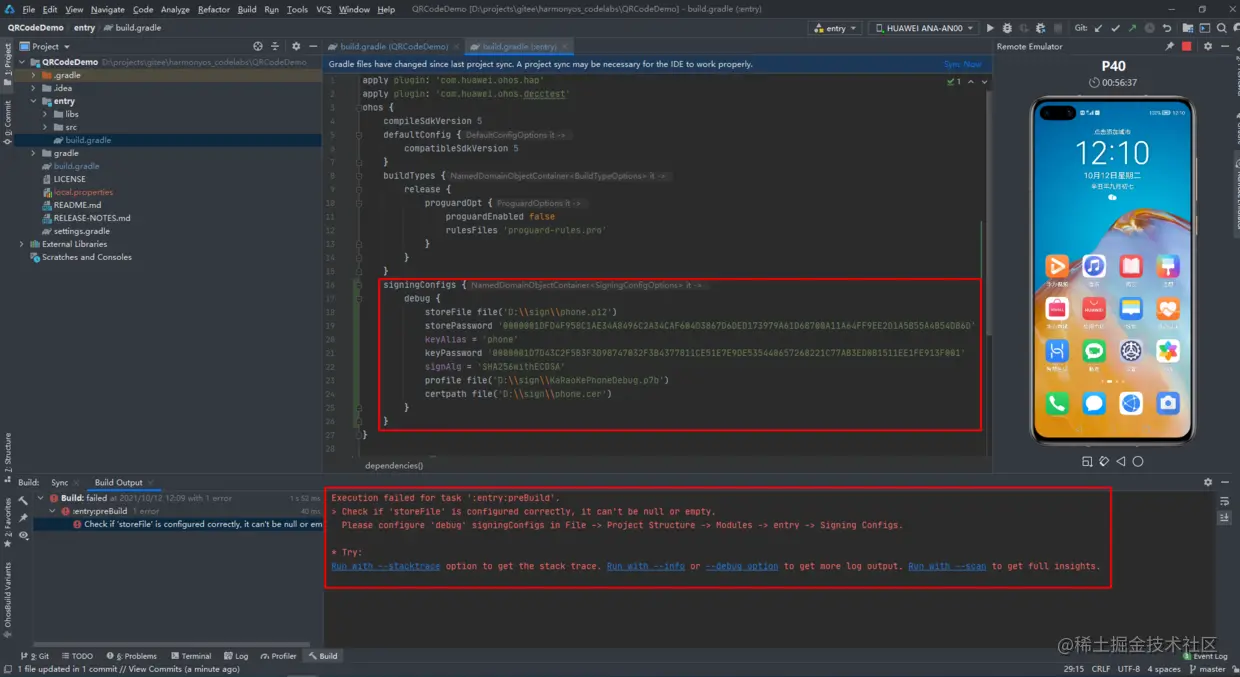The width and height of the screenshot is (1240, 677).
Task: Stop the Remote Emulator red square
Action: tap(1187, 46)
